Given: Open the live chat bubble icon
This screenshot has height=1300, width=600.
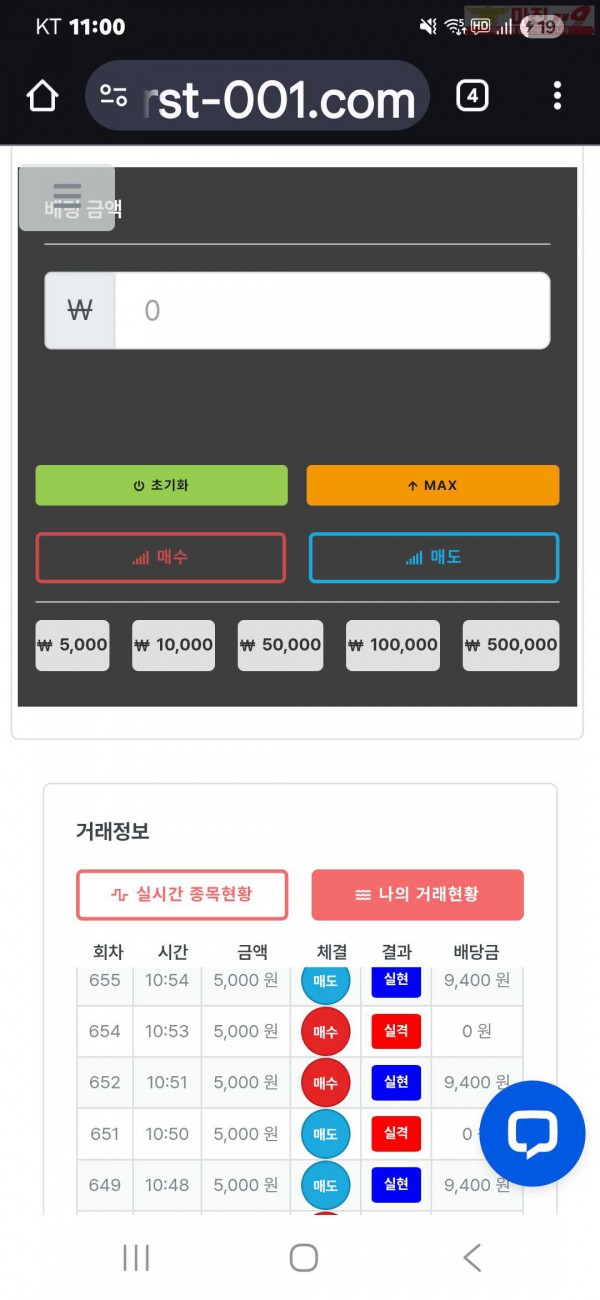Looking at the screenshot, I should click(x=532, y=1133).
